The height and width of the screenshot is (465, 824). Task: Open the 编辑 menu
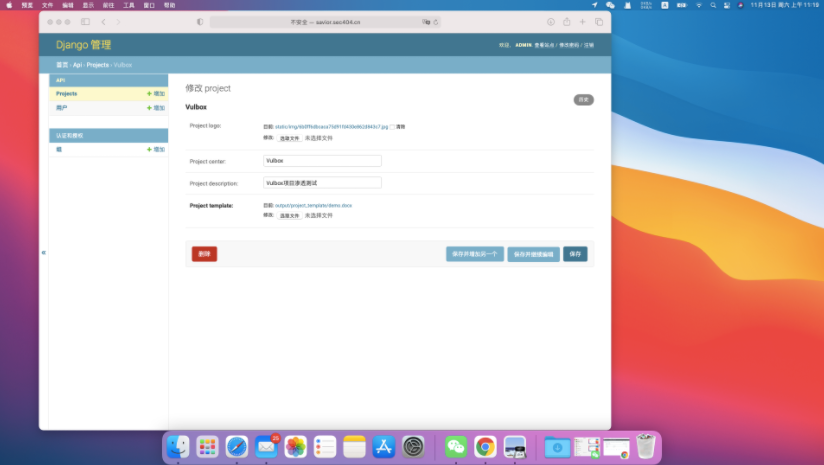pyautogui.click(x=68, y=5)
